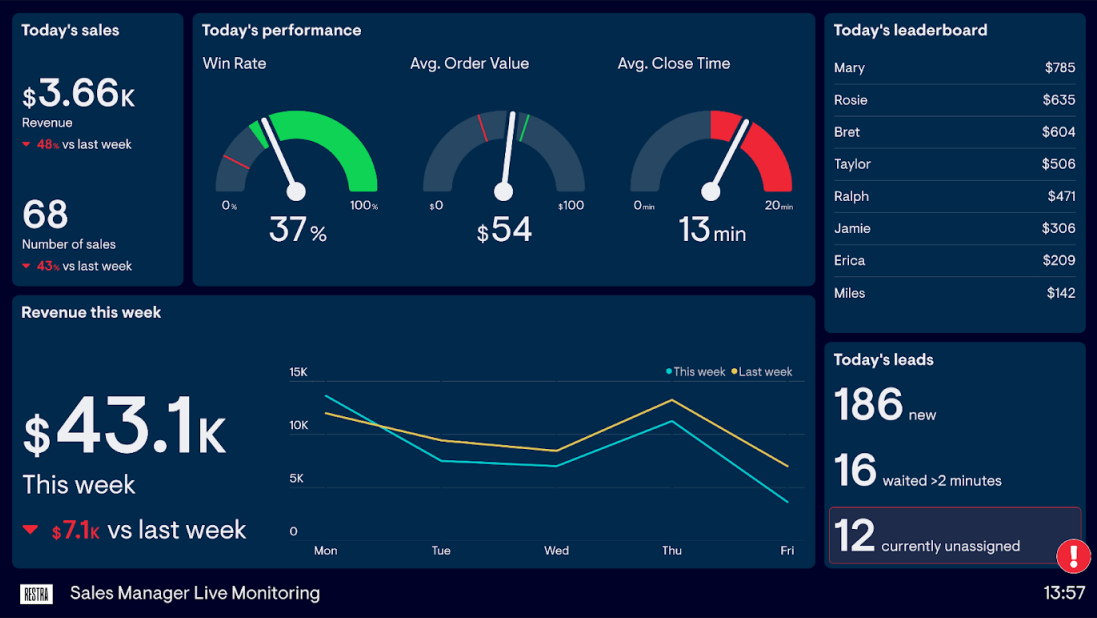
Task: Click the 37% win rate value
Action: pyautogui.click(x=298, y=230)
